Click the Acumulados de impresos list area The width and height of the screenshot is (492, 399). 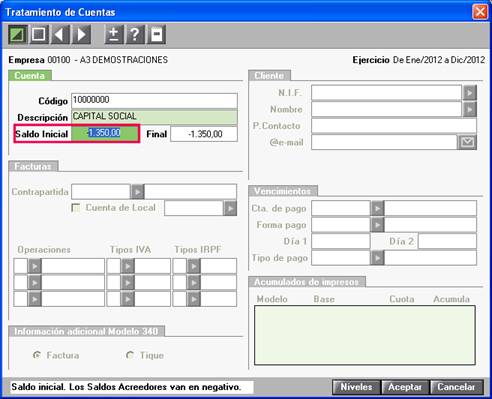pyautogui.click(x=365, y=335)
